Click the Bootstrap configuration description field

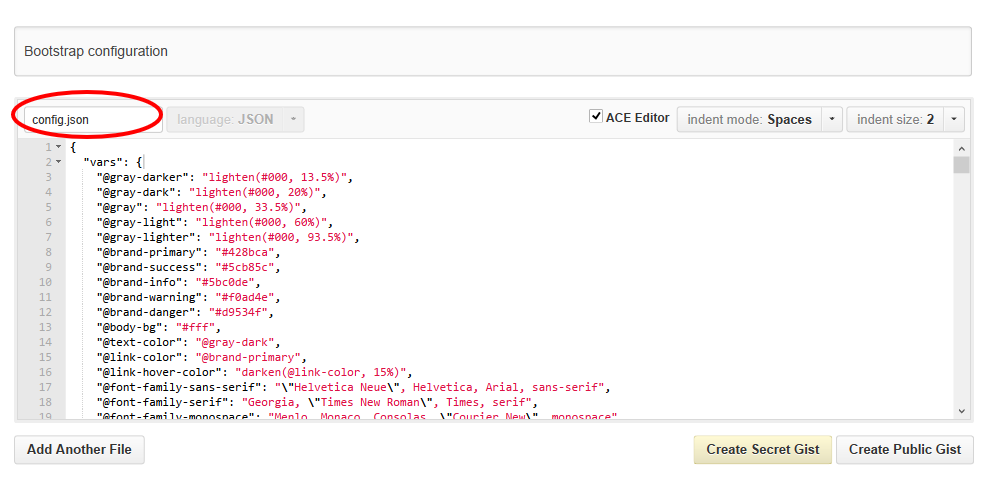(x=492, y=51)
